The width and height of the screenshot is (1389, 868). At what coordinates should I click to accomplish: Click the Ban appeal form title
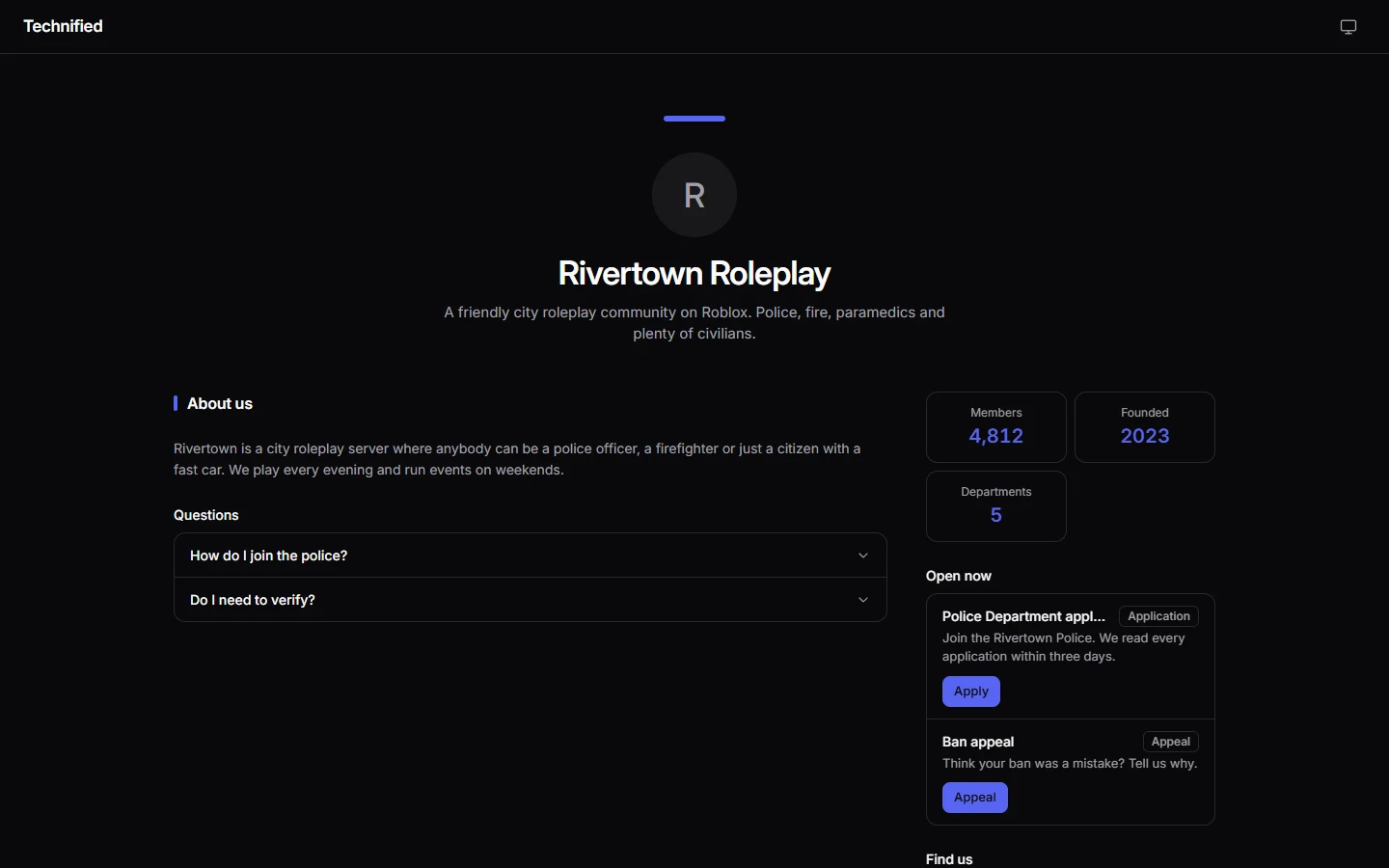click(x=978, y=742)
